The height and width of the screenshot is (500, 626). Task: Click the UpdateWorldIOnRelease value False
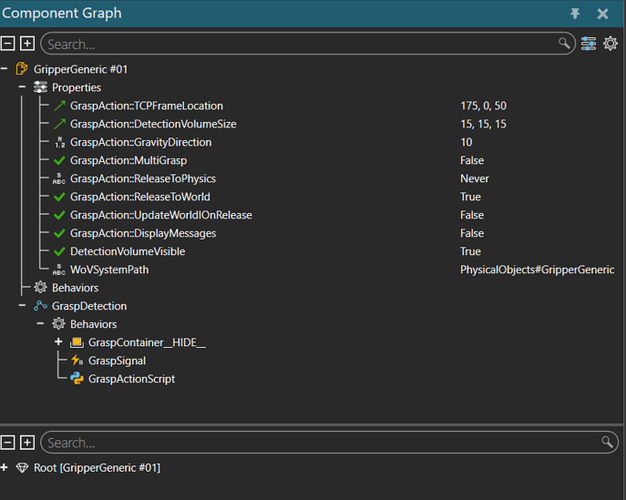click(472, 215)
